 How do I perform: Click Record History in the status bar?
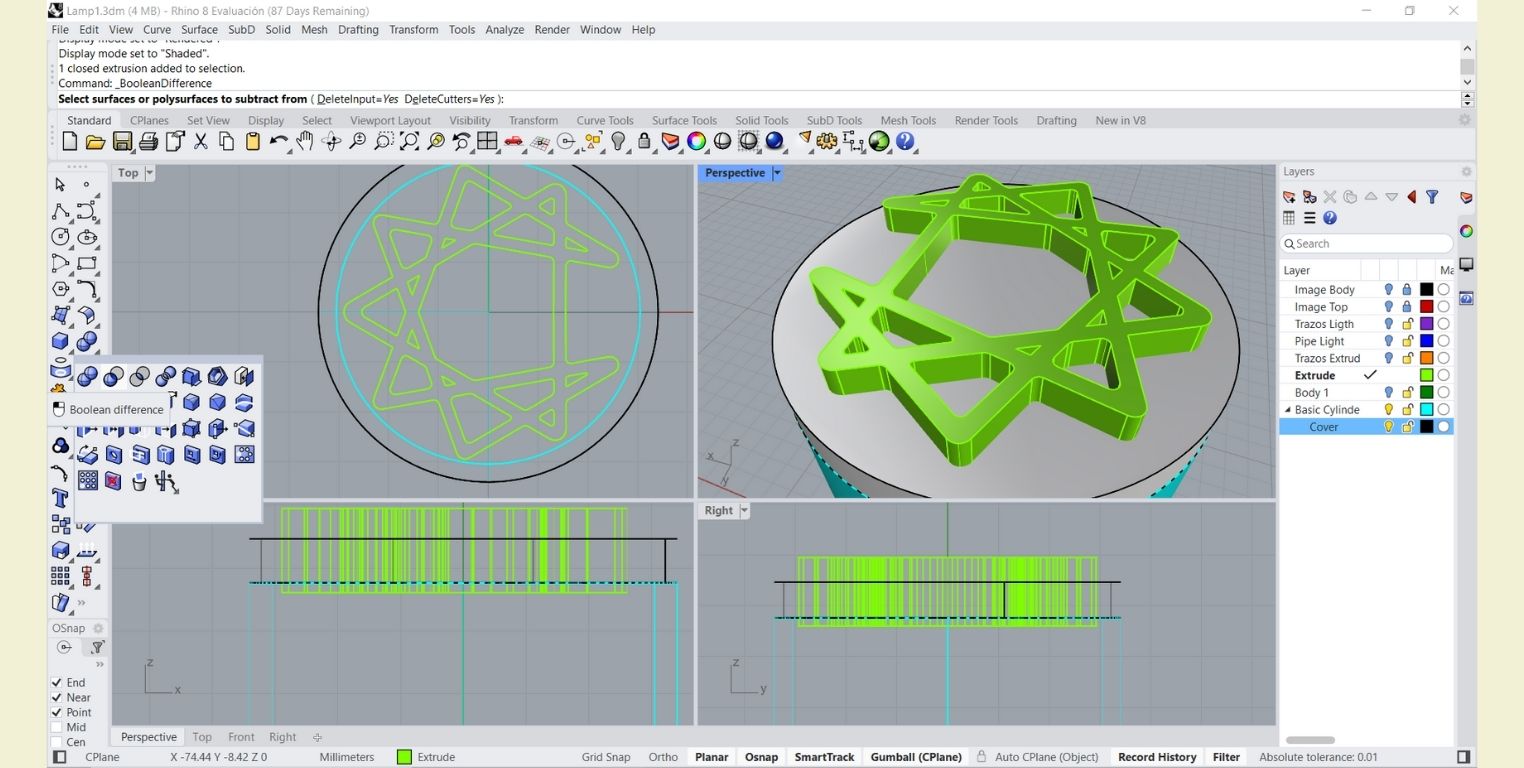(x=1157, y=757)
